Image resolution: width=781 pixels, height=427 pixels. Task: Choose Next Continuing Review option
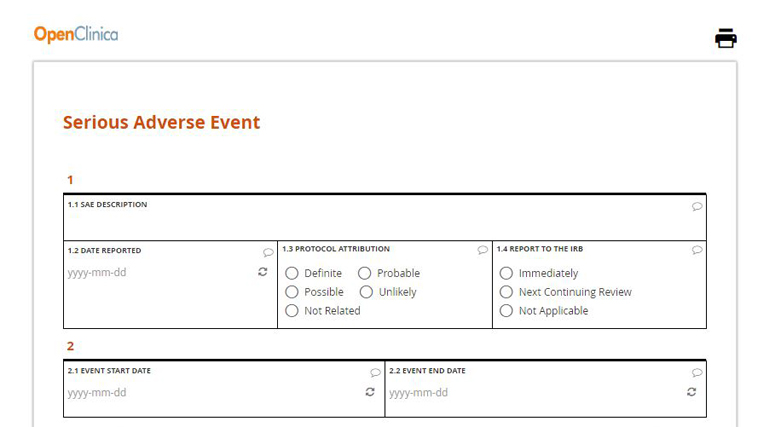tap(506, 292)
